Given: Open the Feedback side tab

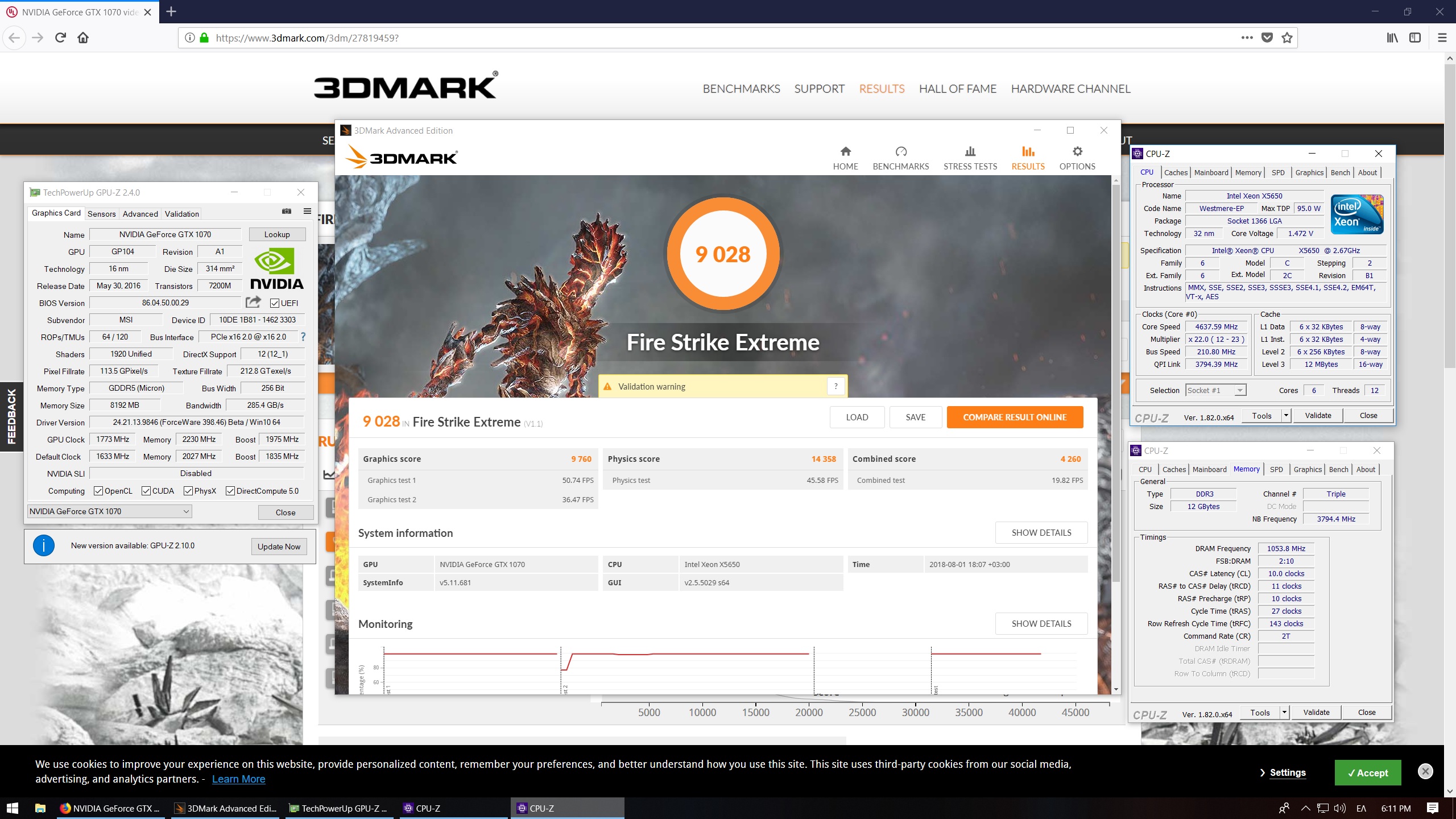Looking at the screenshot, I should (x=11, y=416).
